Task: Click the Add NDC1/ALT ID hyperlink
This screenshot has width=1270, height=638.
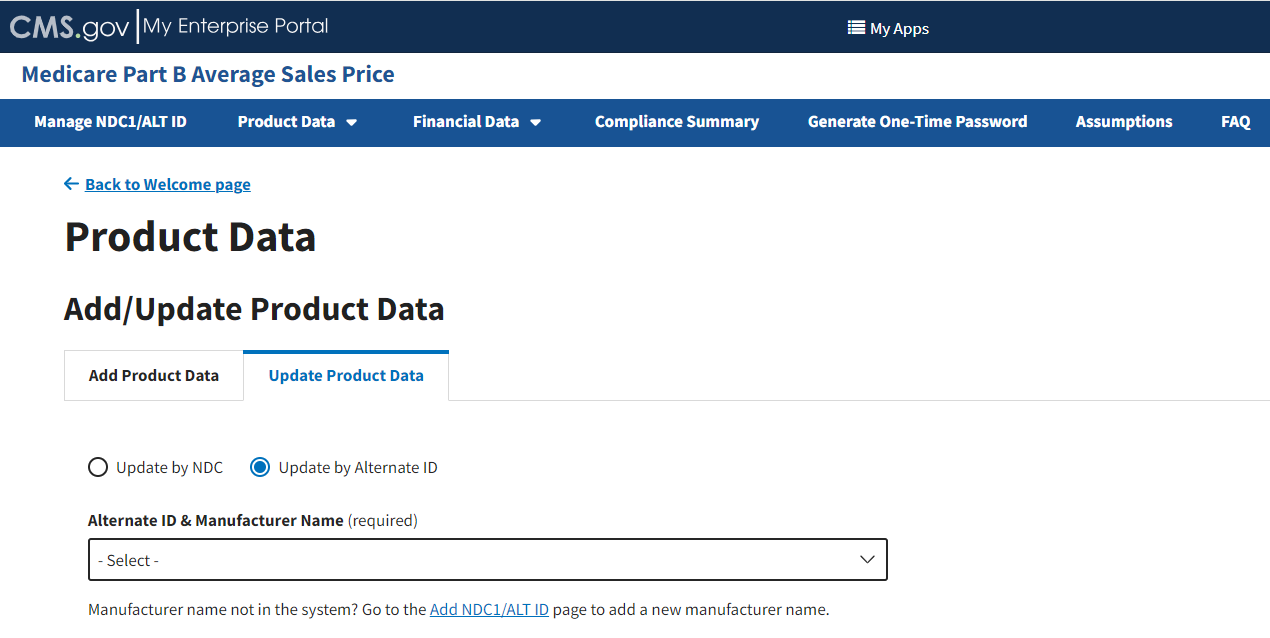Action: coord(489,609)
